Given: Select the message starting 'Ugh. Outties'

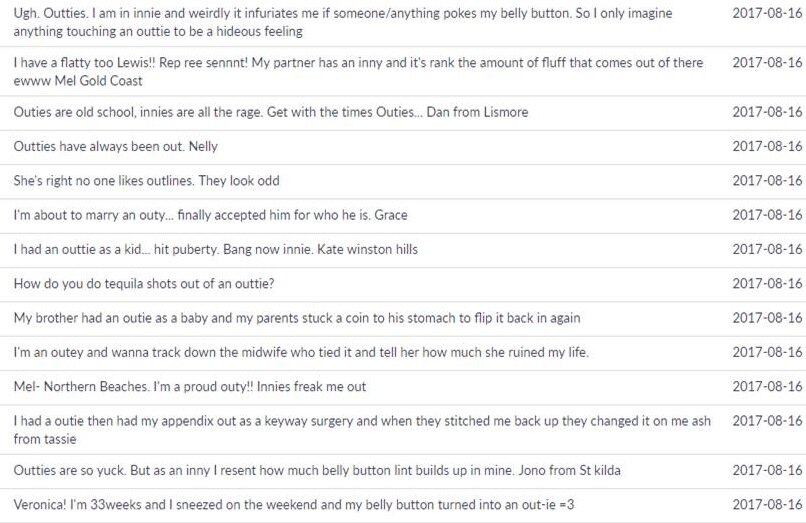Looking at the screenshot, I should click(x=403, y=22).
